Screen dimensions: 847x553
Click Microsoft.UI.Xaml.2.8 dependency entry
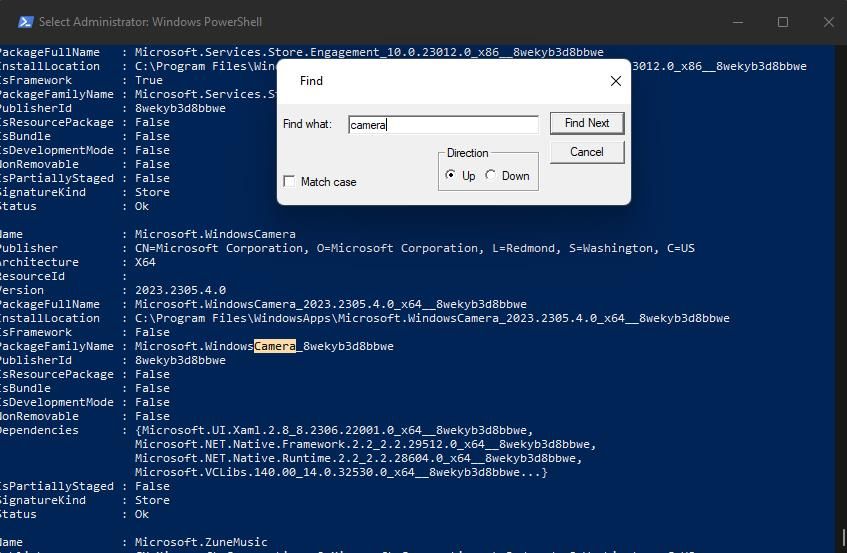[x=334, y=430]
